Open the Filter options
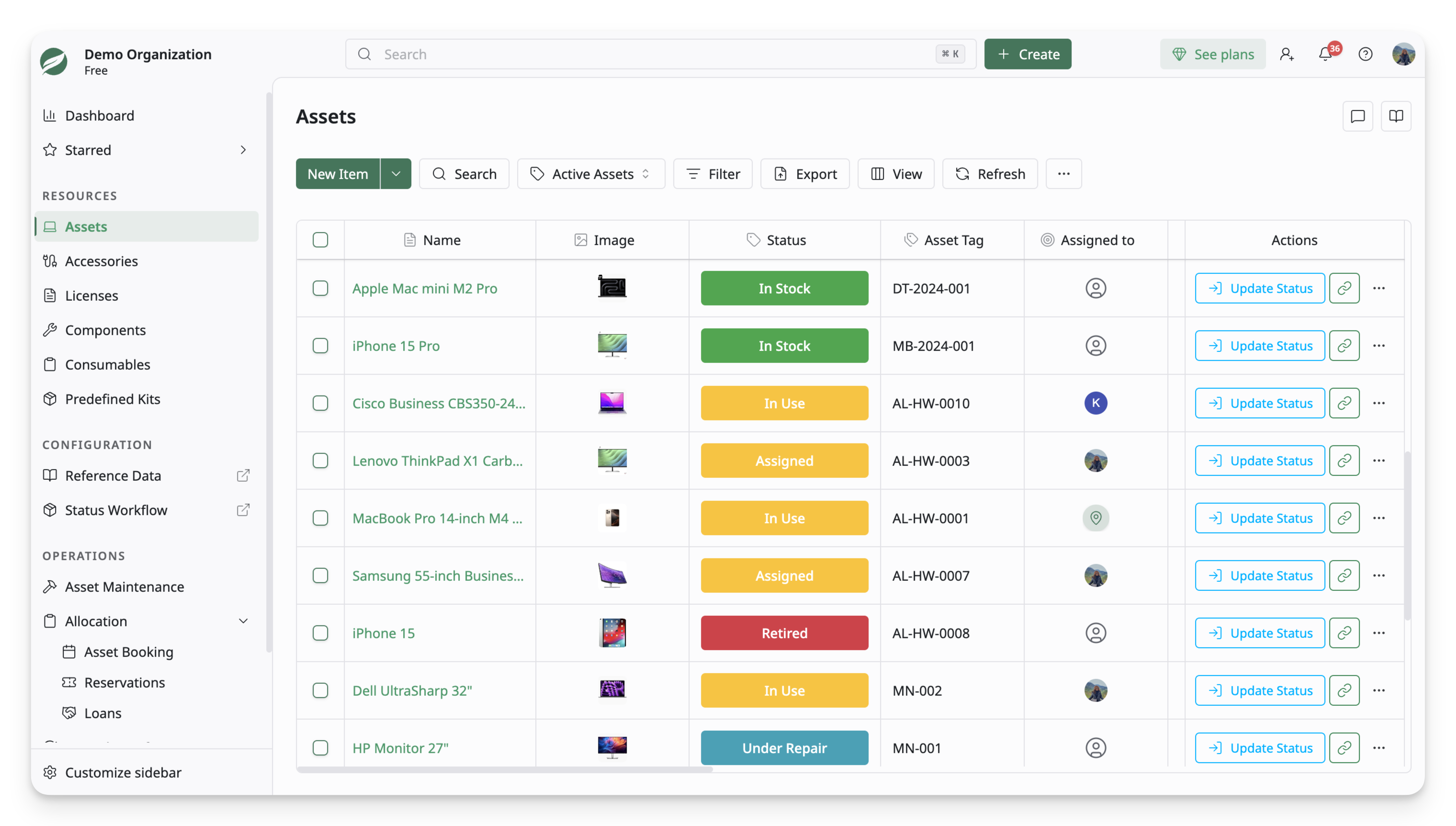Image resolution: width=1456 pixels, height=826 pixels. click(712, 174)
